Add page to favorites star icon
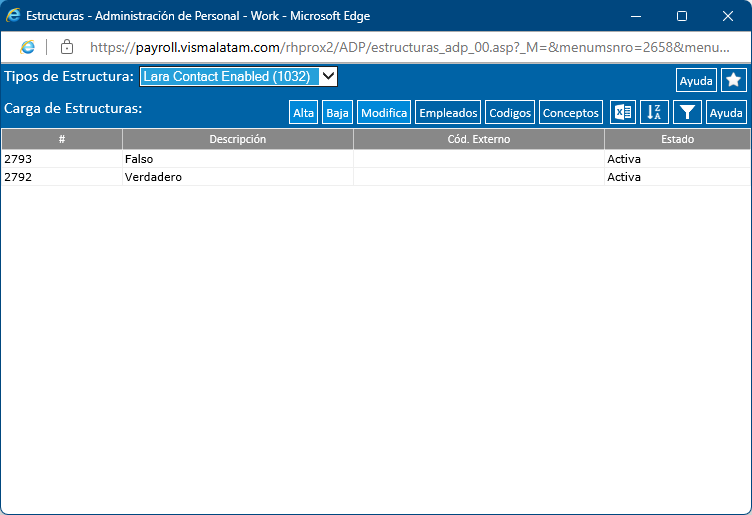The height and width of the screenshot is (515, 752). point(734,80)
